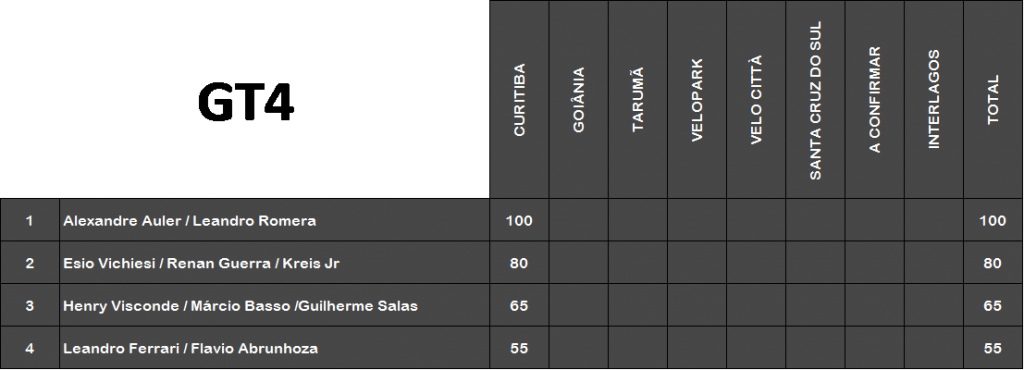Click the TARUMÃ column header

point(637,99)
